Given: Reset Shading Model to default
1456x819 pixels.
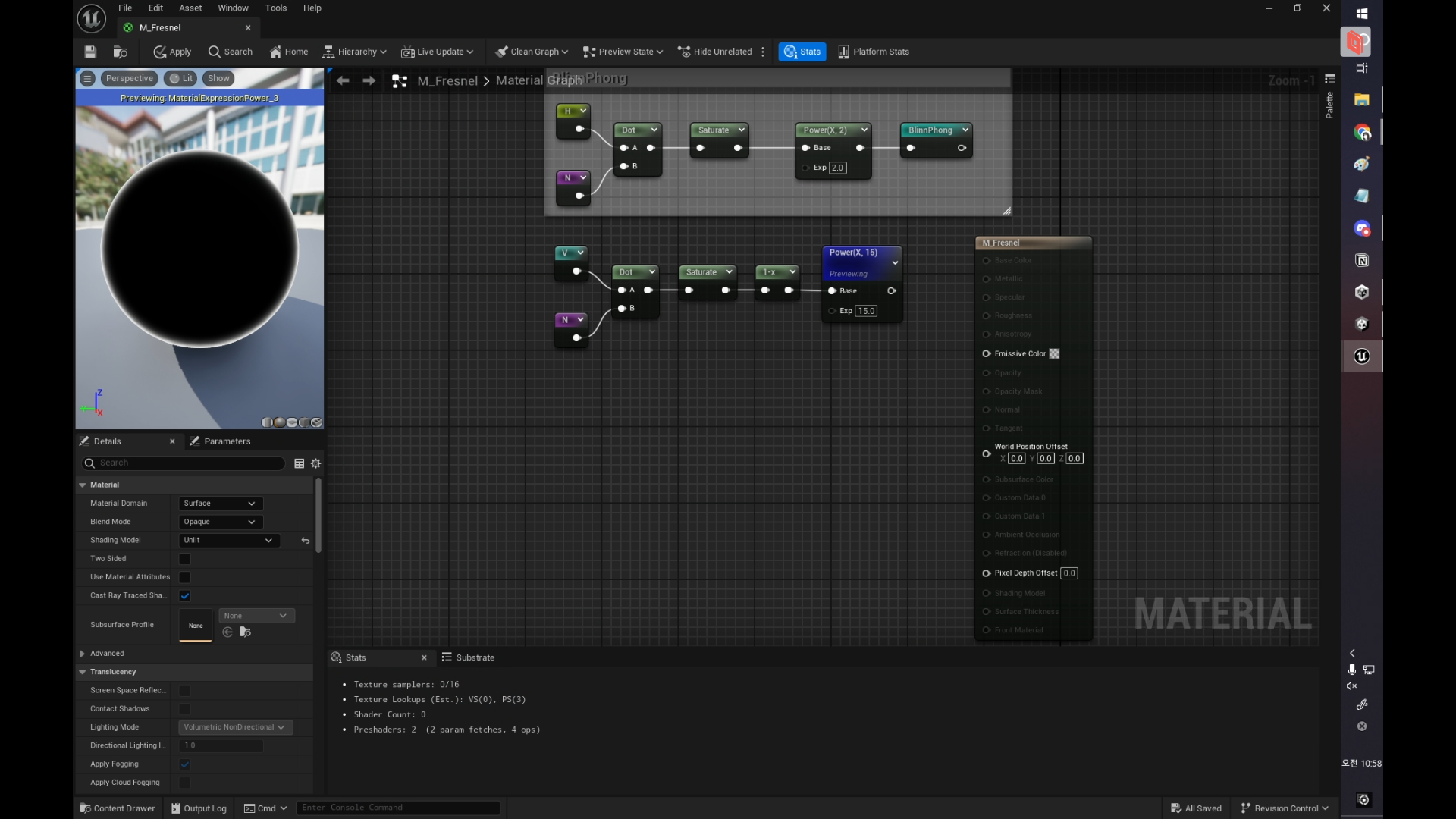Looking at the screenshot, I should pyautogui.click(x=306, y=541).
